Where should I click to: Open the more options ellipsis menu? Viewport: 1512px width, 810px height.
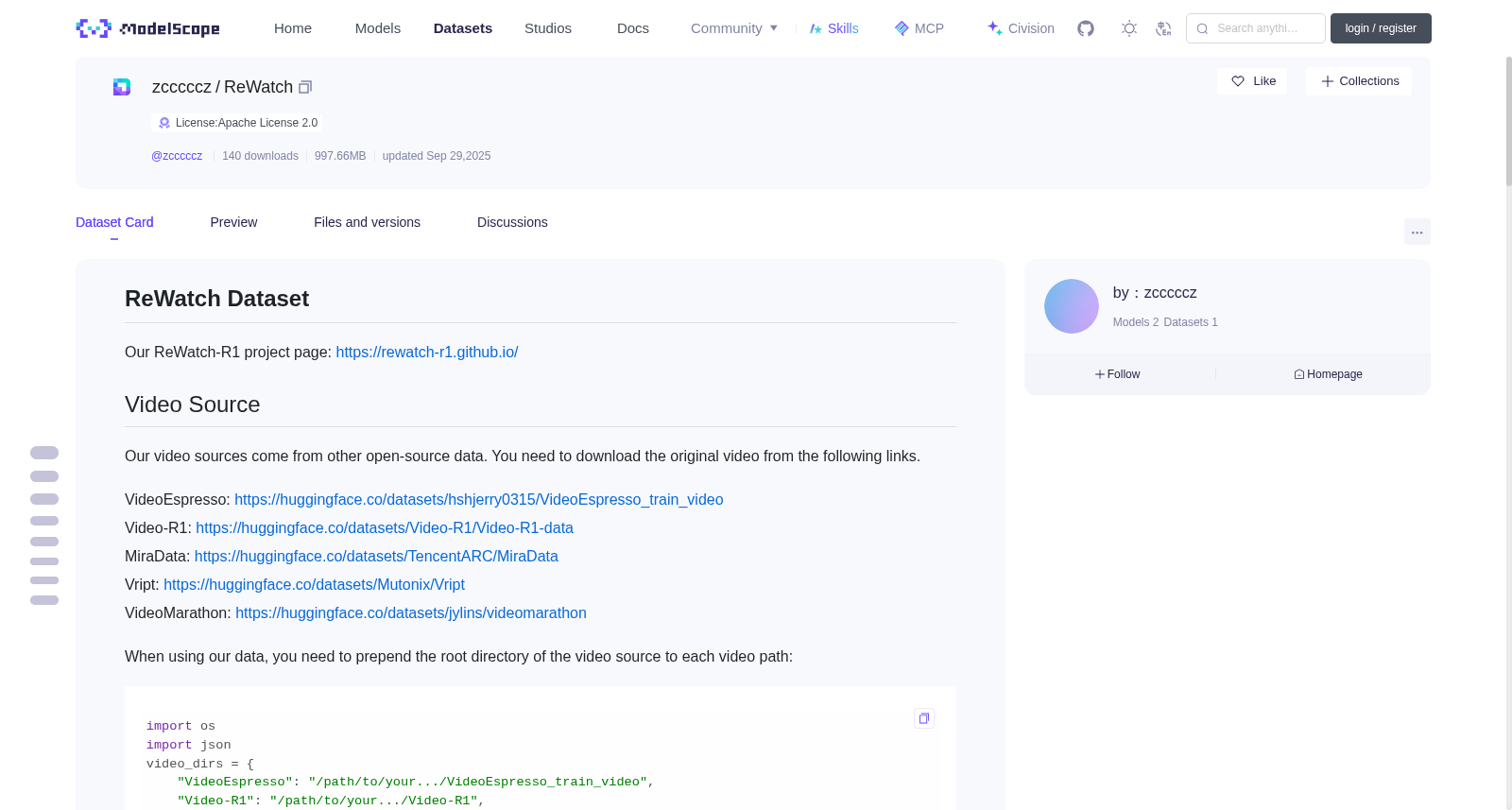pyautogui.click(x=1417, y=232)
